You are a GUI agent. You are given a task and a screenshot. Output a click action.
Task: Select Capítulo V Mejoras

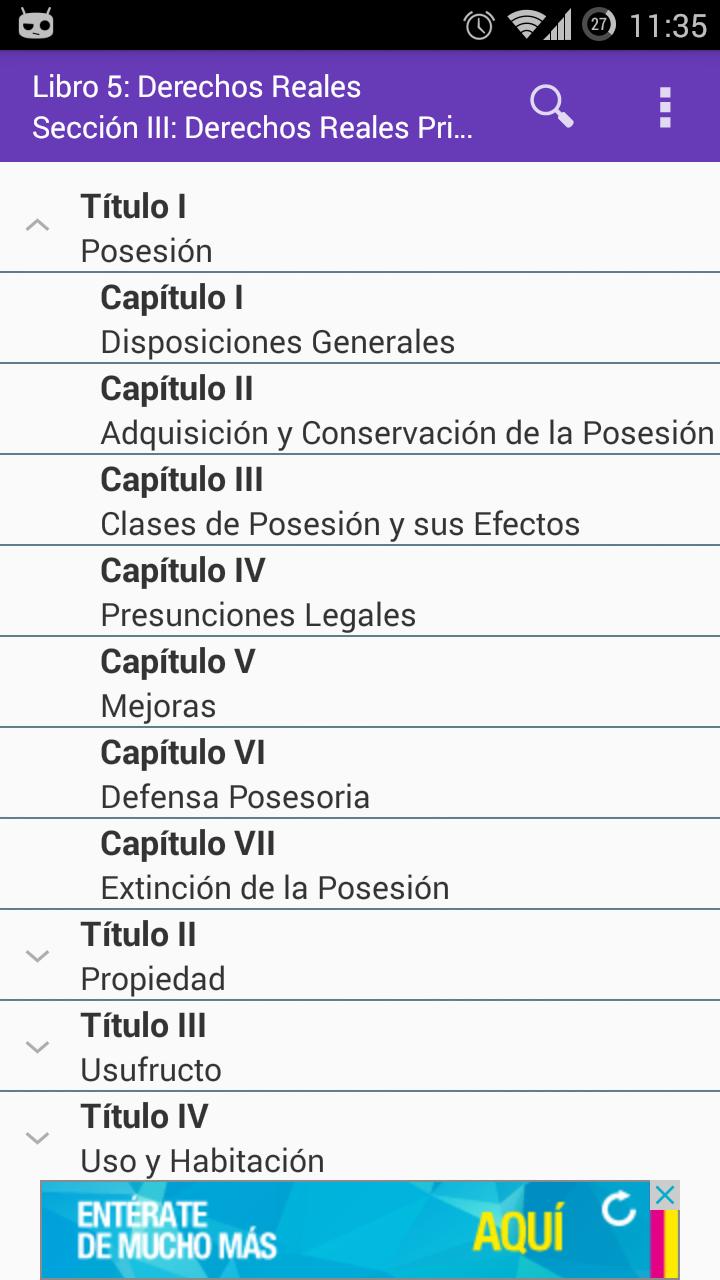tap(178, 683)
